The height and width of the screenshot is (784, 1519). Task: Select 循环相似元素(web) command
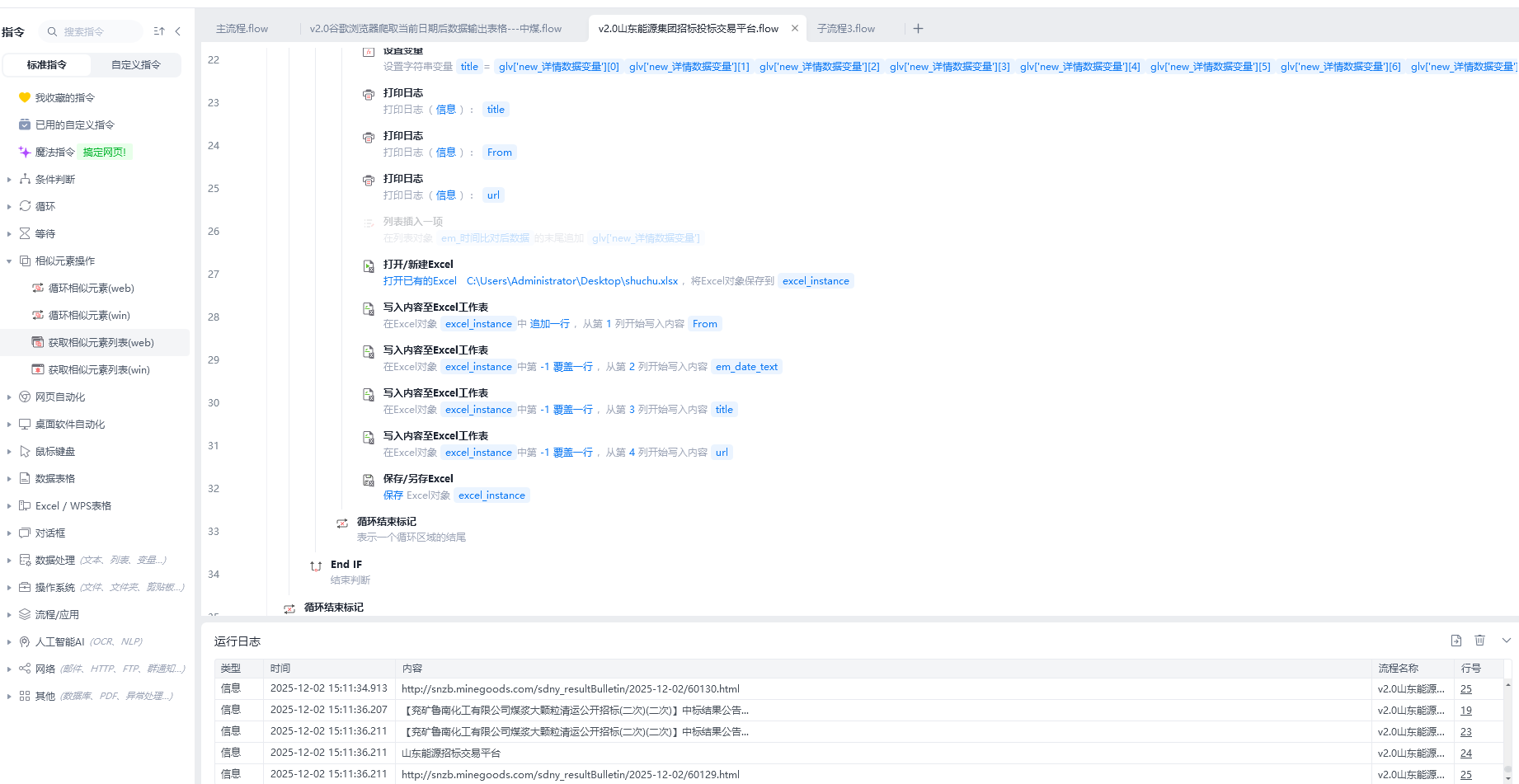pyautogui.click(x=91, y=288)
